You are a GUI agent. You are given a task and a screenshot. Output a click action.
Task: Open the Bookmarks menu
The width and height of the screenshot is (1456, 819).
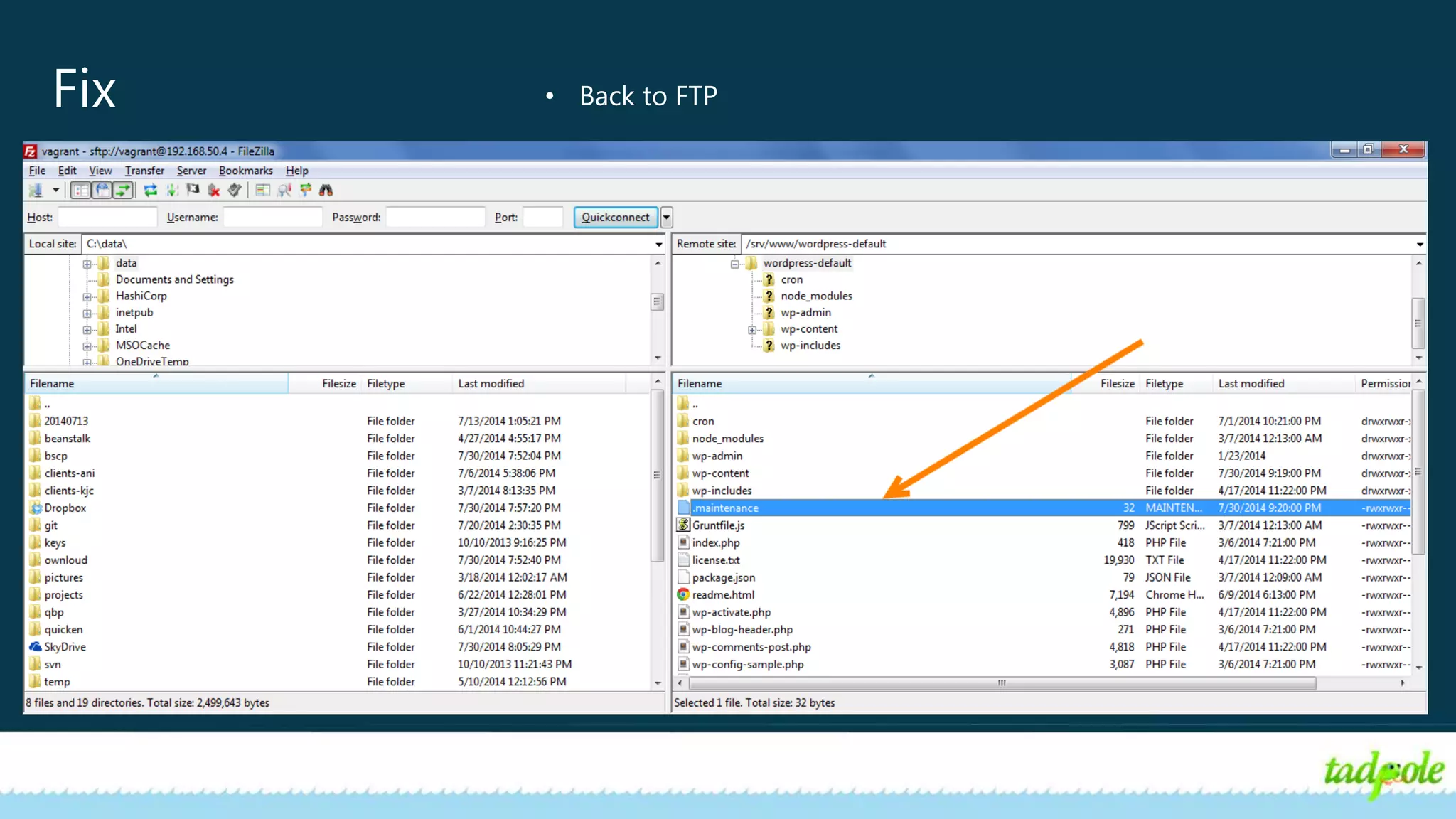point(245,171)
